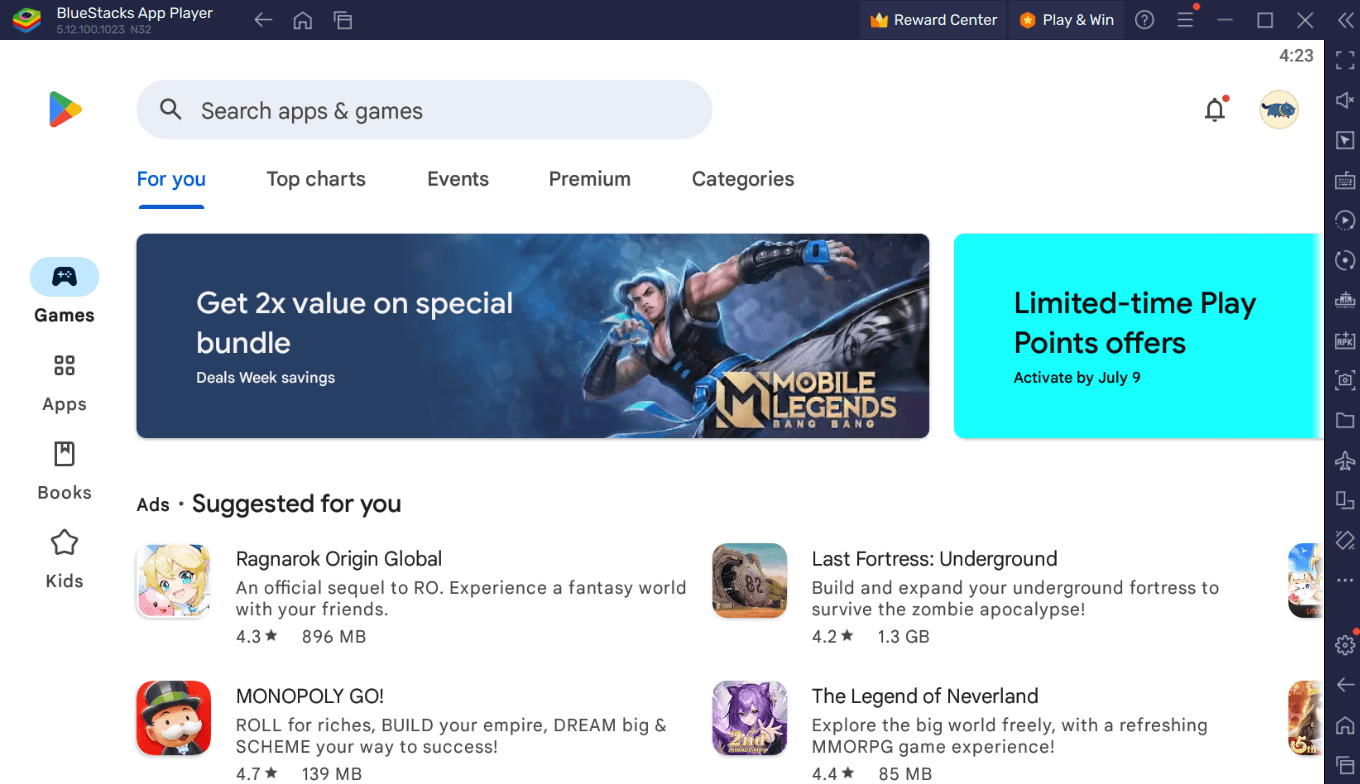1360x784 pixels.
Task: Click the install APK icon
Action: point(1345,340)
